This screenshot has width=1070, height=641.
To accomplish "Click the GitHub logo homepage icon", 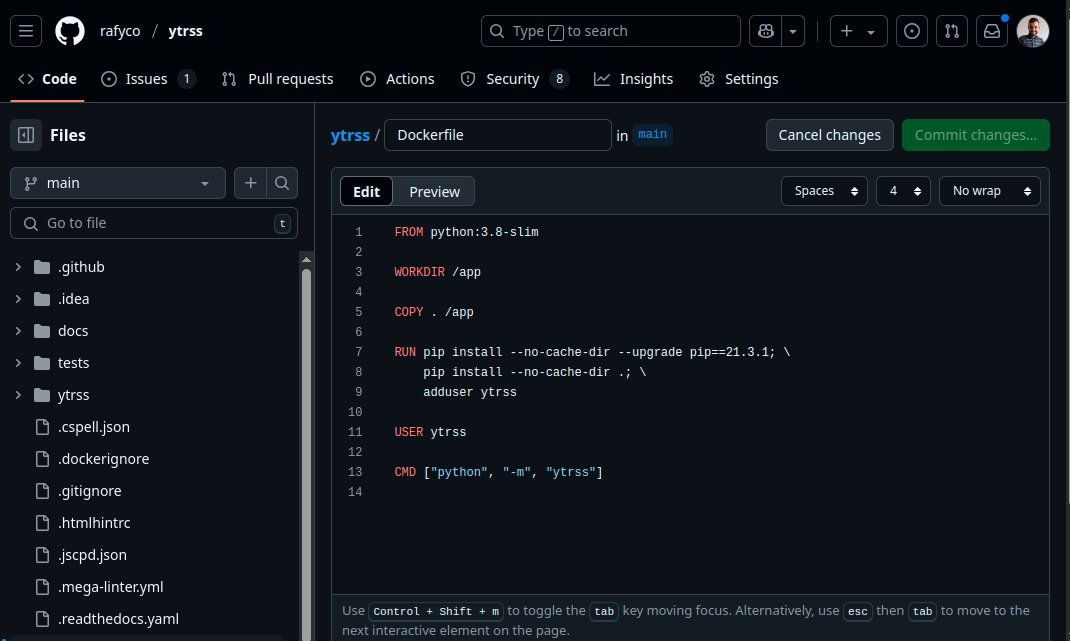I will [70, 31].
